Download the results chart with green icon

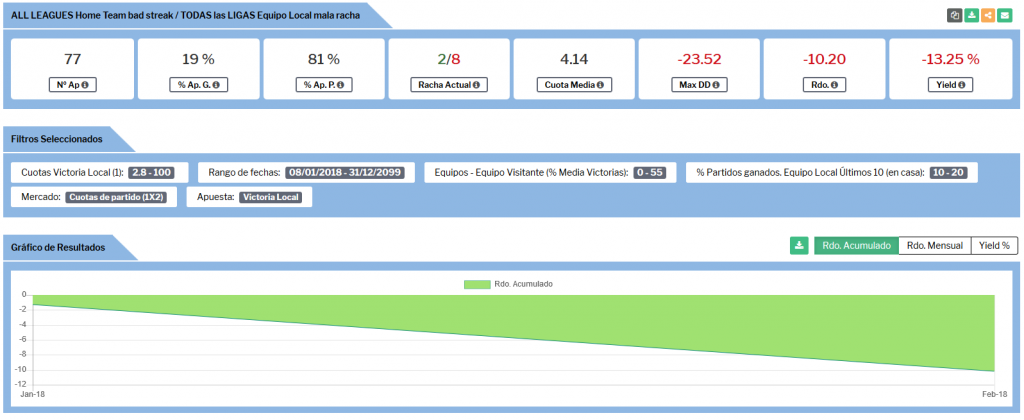click(x=799, y=245)
